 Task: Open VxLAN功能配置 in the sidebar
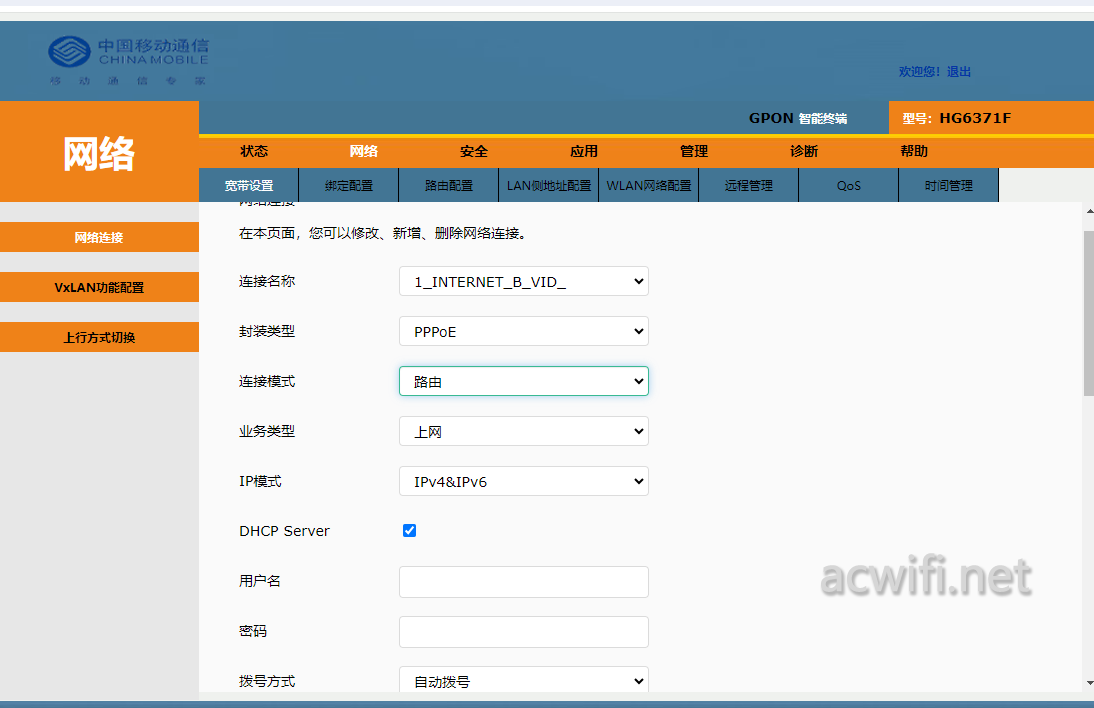99,287
